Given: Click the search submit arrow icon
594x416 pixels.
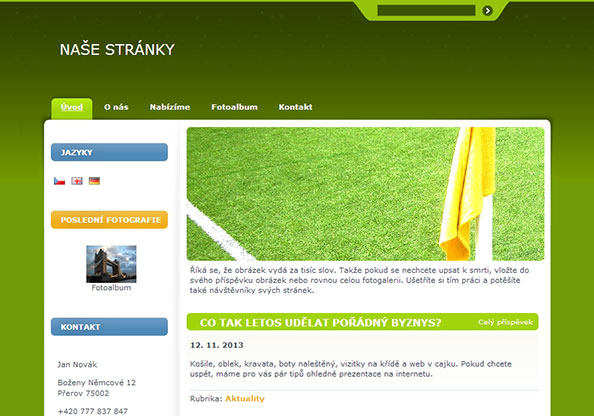Looking at the screenshot, I should pyautogui.click(x=488, y=11).
